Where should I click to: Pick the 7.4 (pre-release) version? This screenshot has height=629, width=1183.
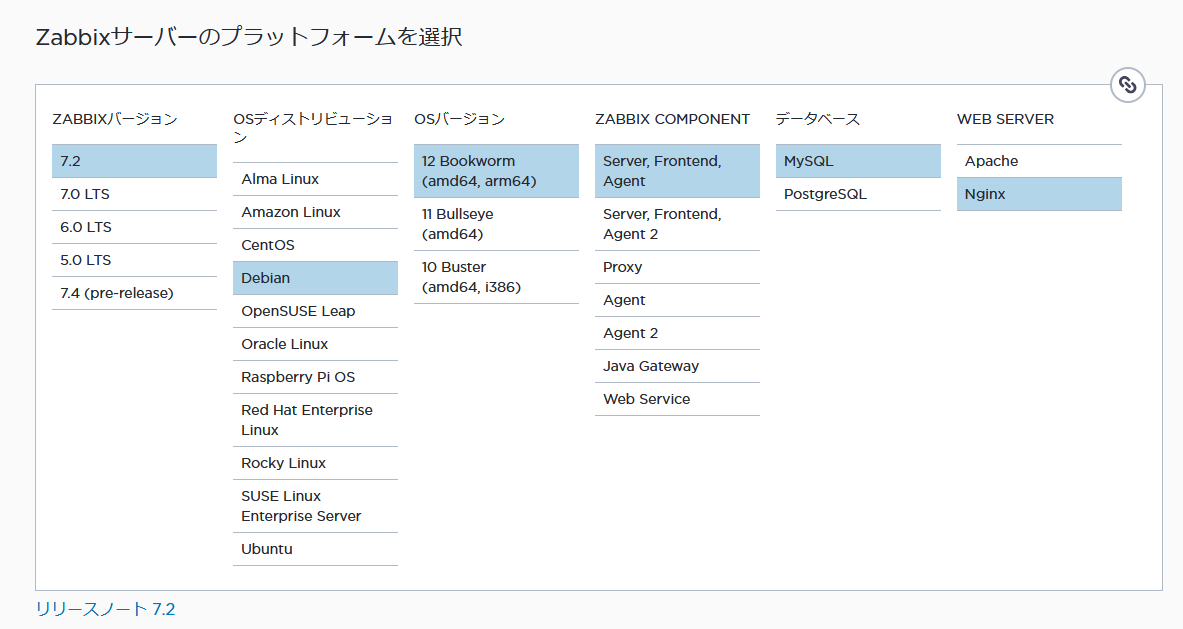pos(134,293)
